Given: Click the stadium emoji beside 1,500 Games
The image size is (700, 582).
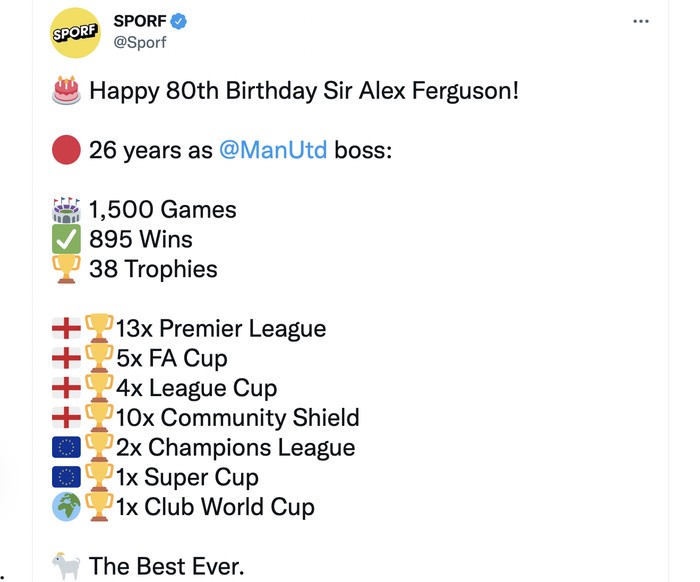Looking at the screenshot, I should (x=66, y=210).
